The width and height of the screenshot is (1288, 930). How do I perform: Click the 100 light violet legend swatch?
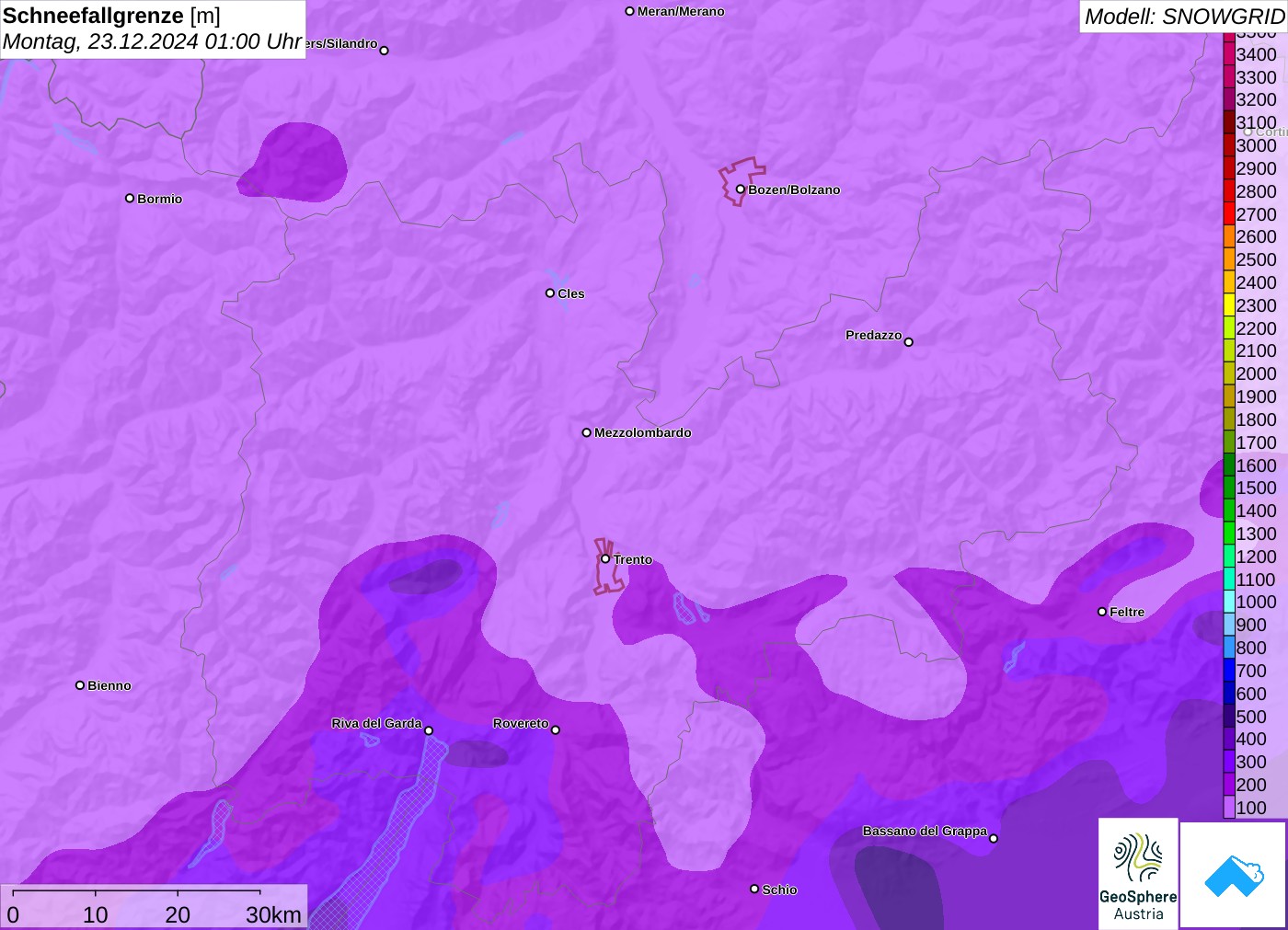(x=1229, y=808)
